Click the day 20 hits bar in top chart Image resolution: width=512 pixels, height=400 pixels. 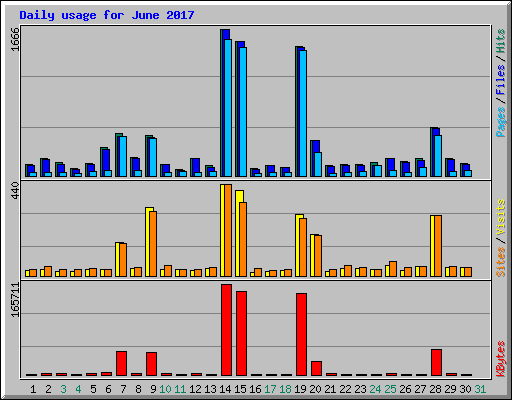311,158
